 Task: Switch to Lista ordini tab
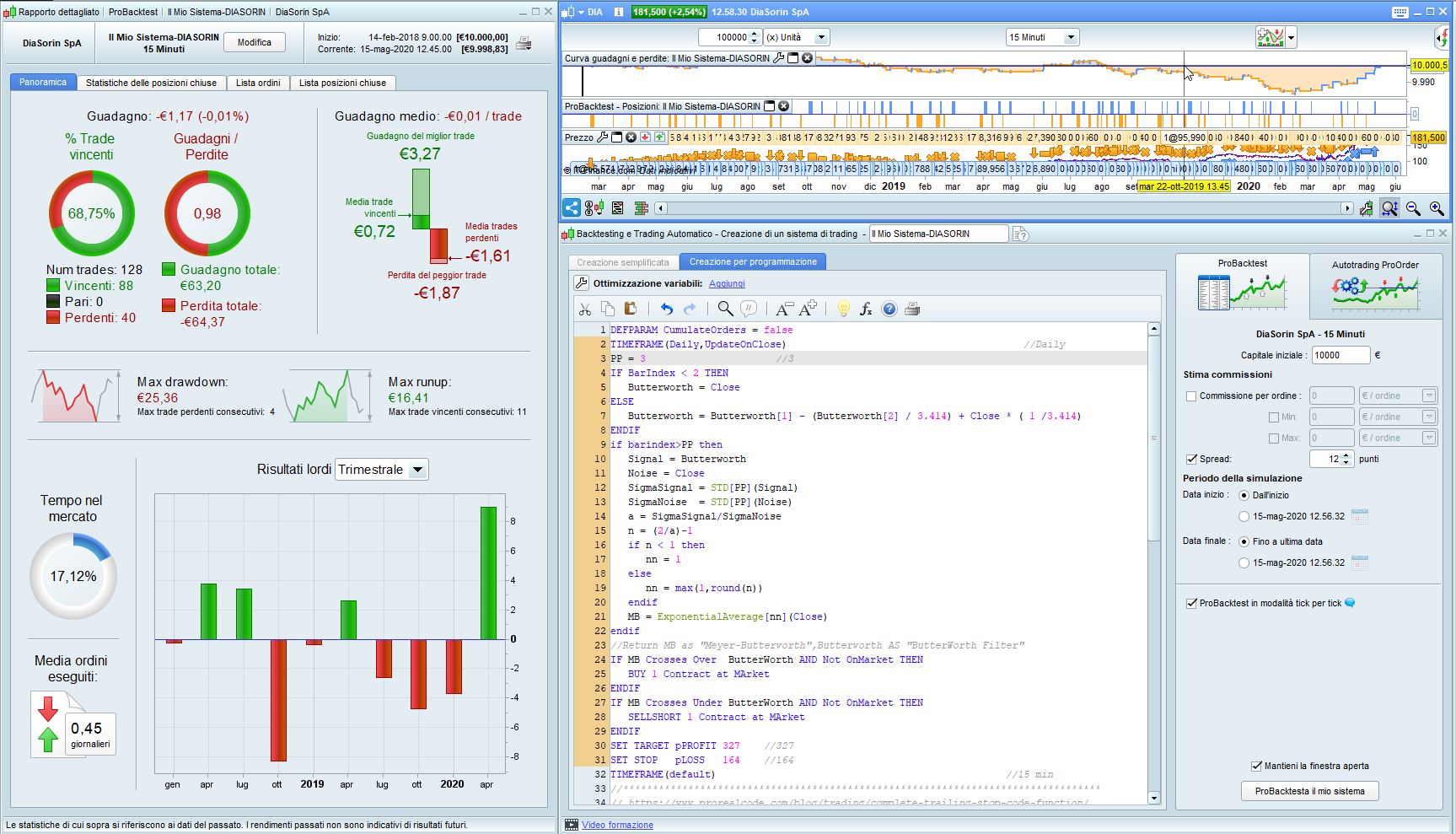tap(258, 83)
